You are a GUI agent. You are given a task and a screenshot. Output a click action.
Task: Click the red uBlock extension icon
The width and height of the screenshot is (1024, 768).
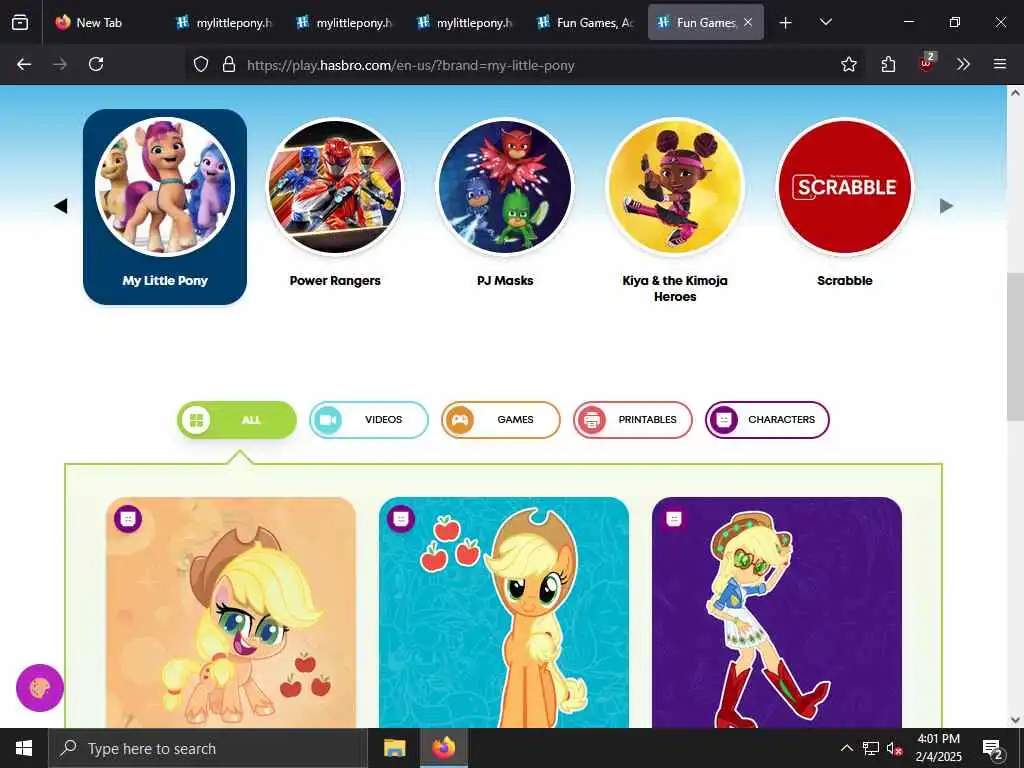927,63
